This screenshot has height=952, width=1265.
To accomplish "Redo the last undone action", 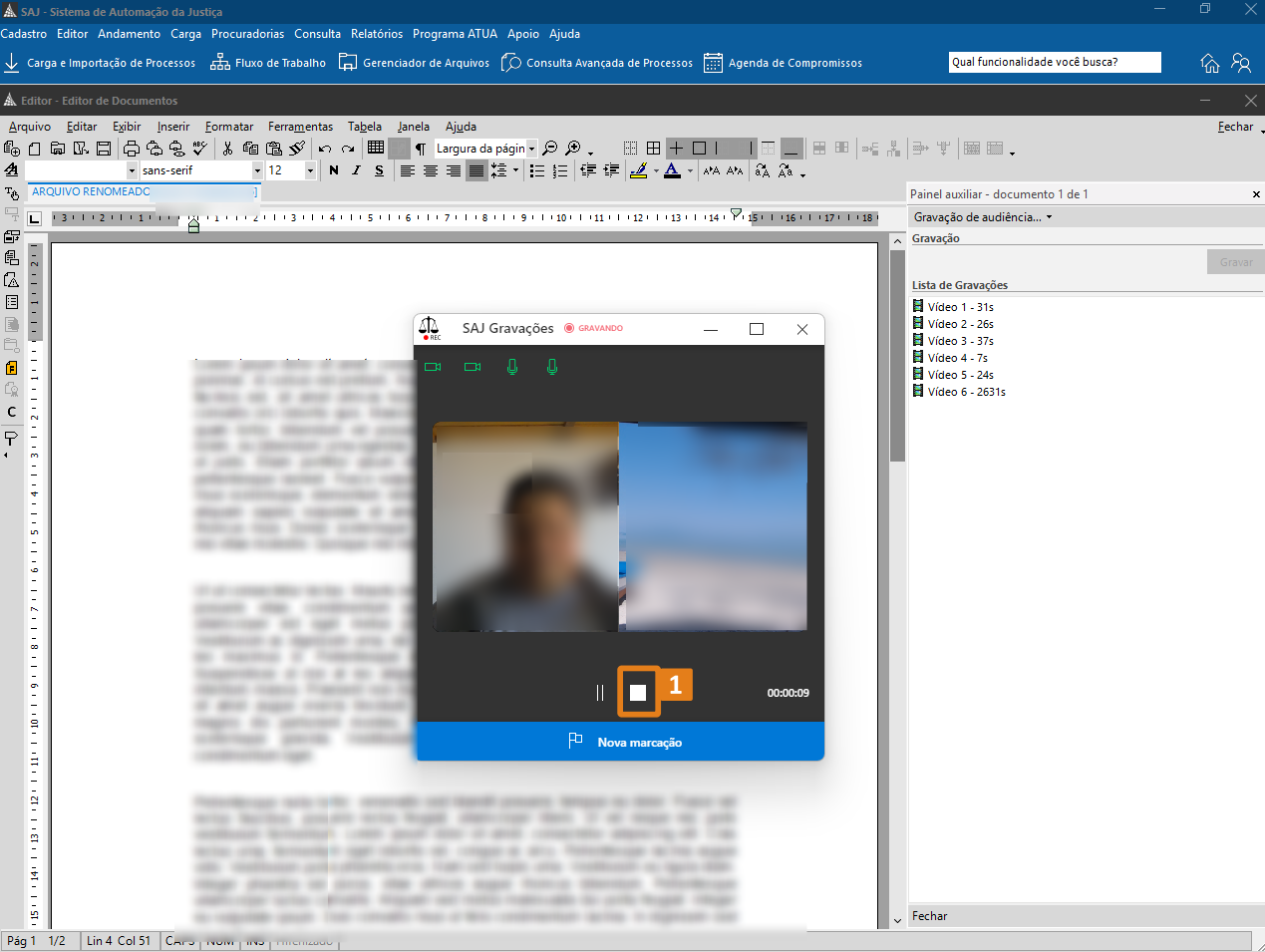I will point(348,149).
